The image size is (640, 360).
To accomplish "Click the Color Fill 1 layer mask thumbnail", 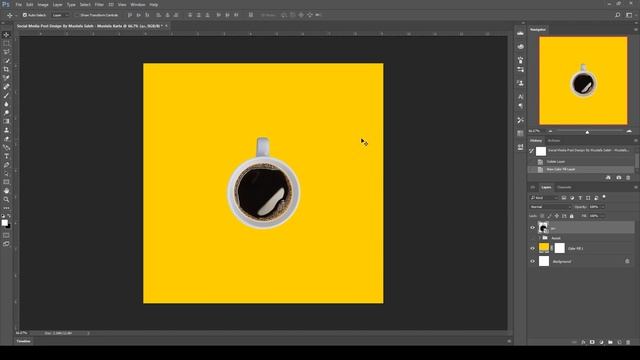I will tap(560, 248).
